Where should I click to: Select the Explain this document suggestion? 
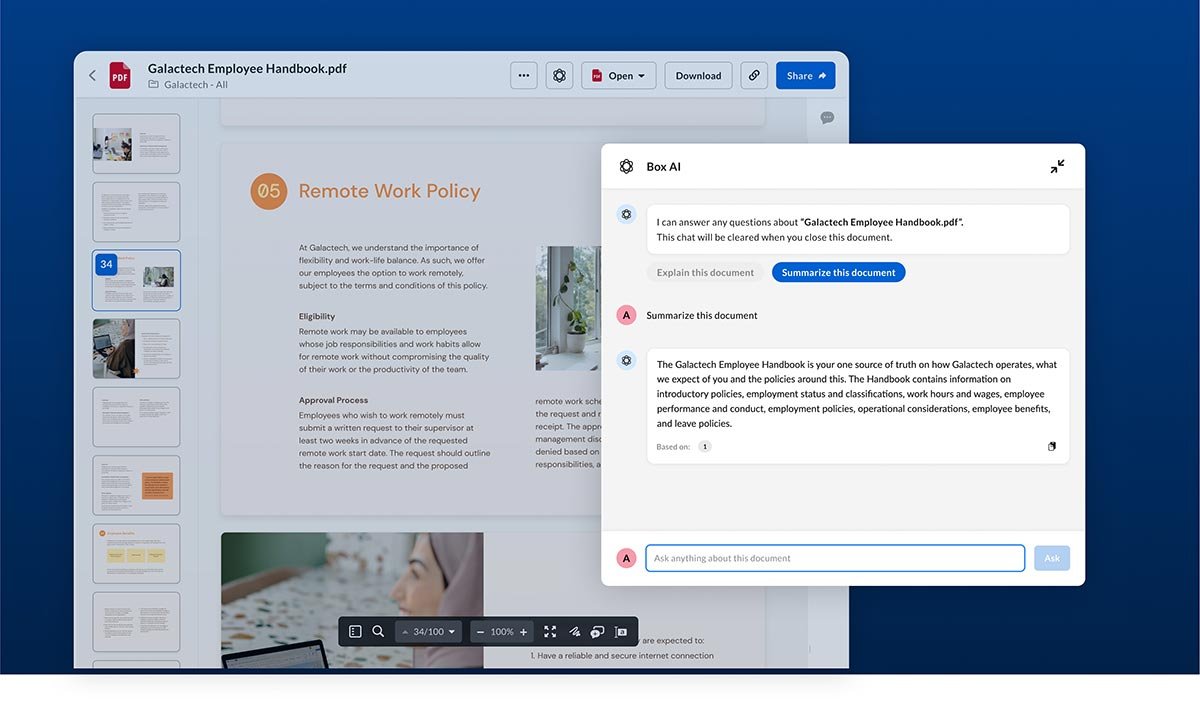pos(705,272)
